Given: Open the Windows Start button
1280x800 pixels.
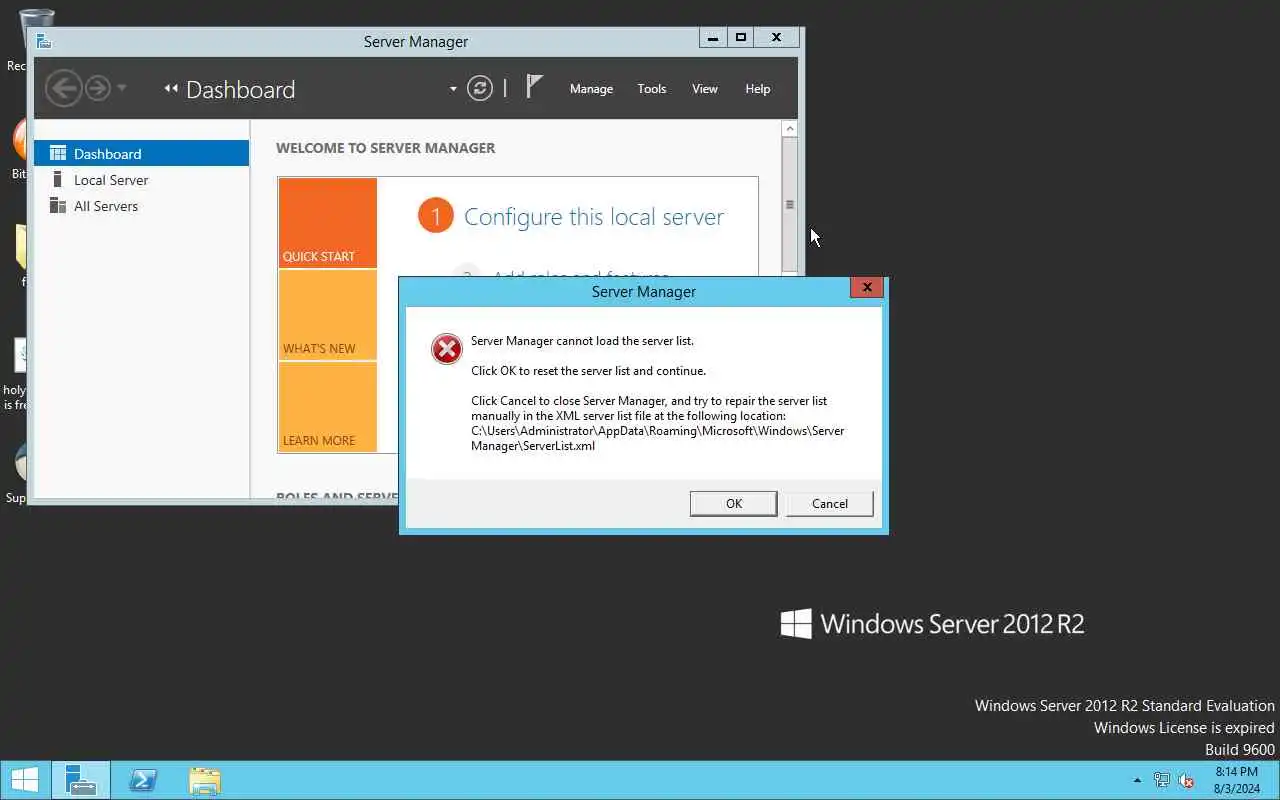Looking at the screenshot, I should point(24,780).
